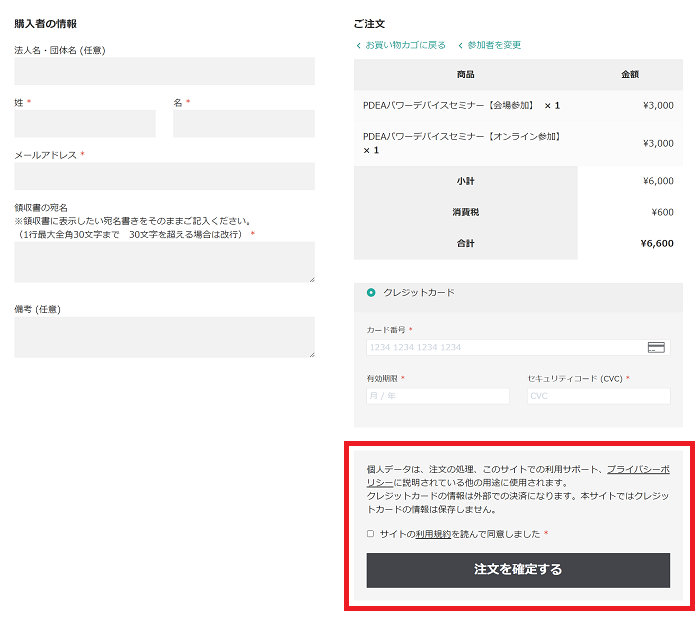700x619 pixels.
Task: Click the 小計 row label
Action: tap(466, 181)
